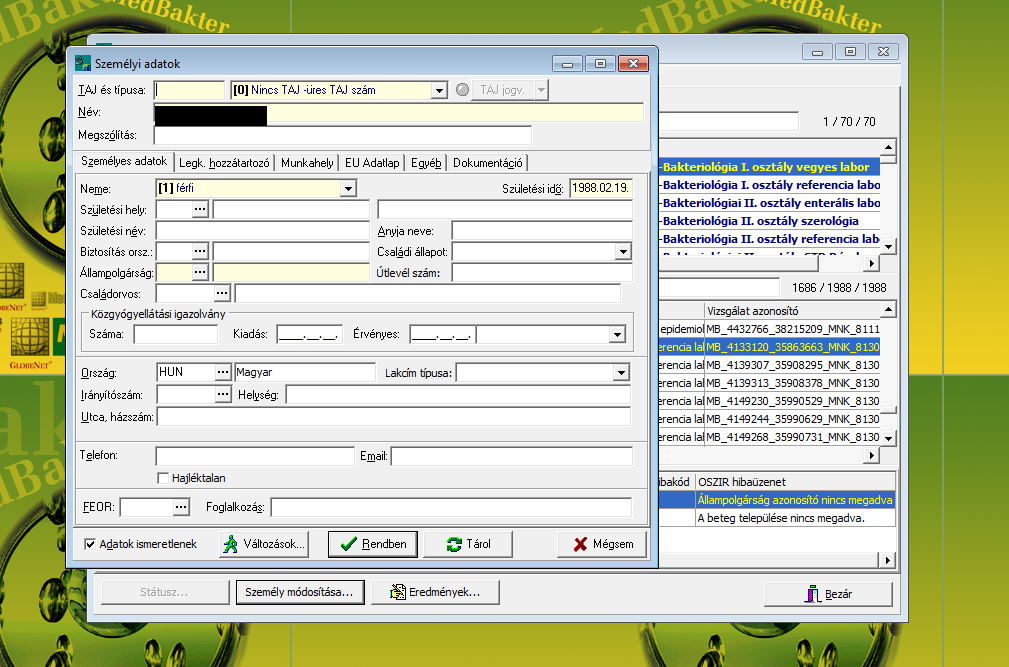The image size is (1009, 667).
Task: Click the TAJ number input field
Action: coord(189,90)
